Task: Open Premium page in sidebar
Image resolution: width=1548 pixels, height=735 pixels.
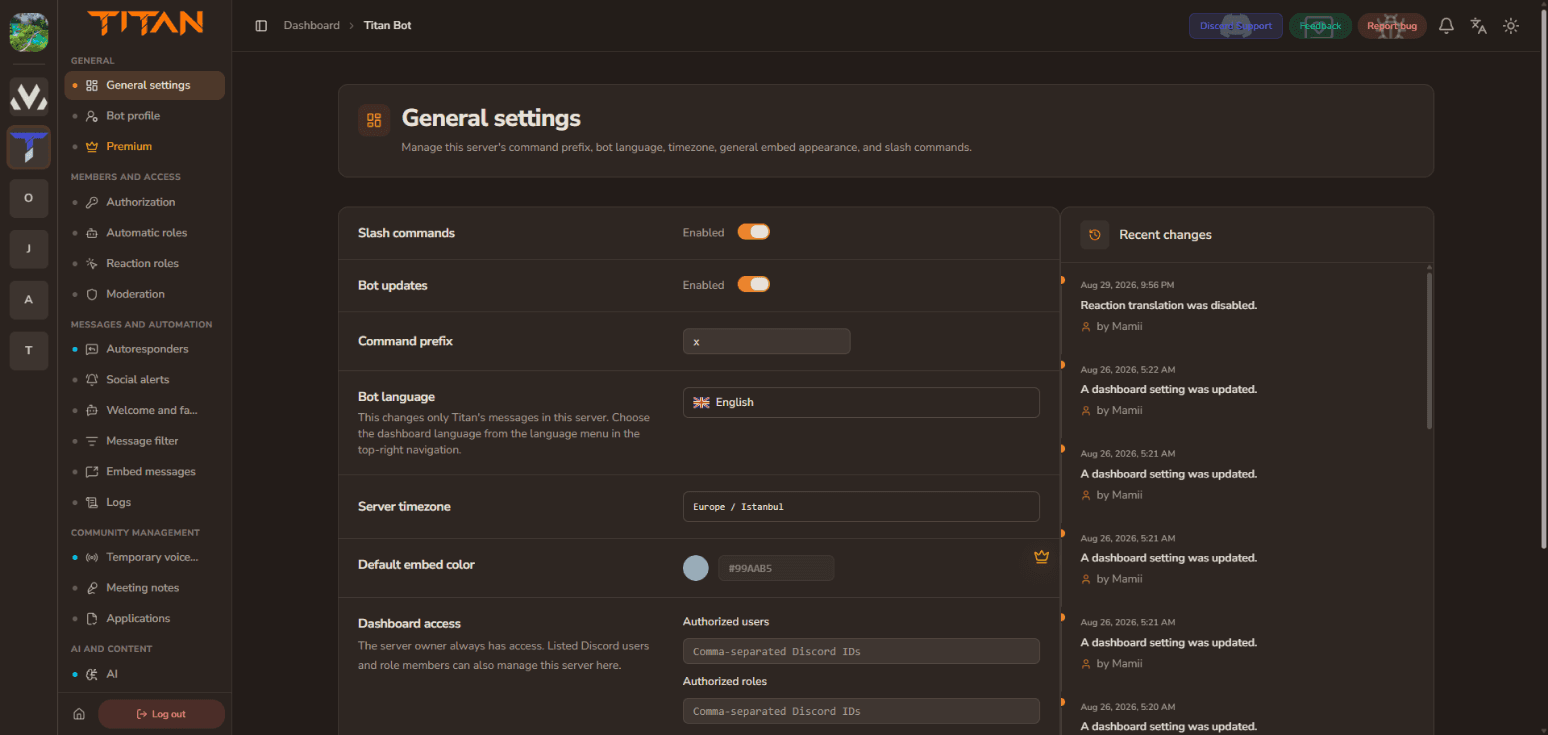Action: (x=145, y=146)
